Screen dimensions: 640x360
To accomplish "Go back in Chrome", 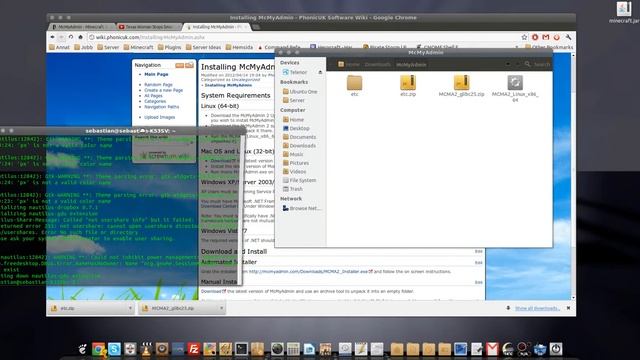I will click(52, 37).
